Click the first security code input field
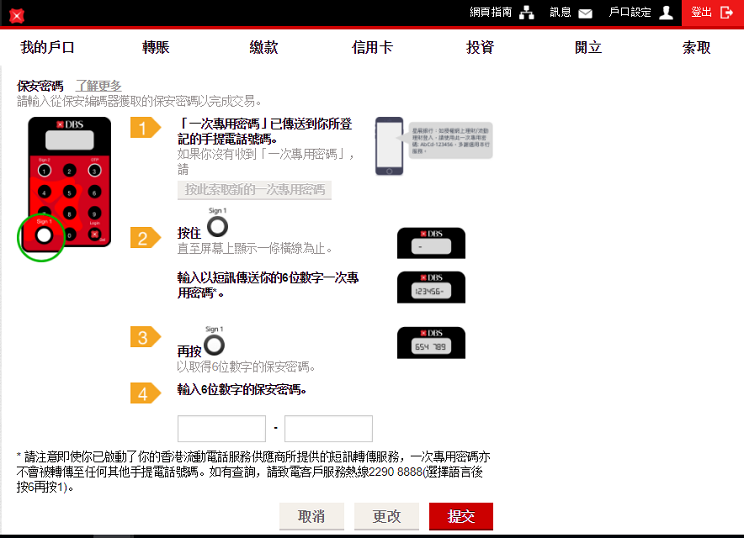Image resolution: width=744 pixels, height=538 pixels. (x=221, y=429)
